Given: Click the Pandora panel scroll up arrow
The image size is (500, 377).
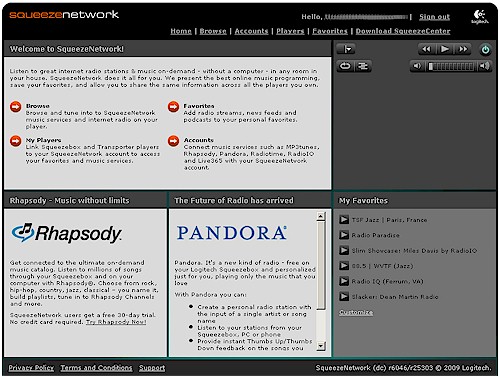Looking at the screenshot, I should coord(321,216).
